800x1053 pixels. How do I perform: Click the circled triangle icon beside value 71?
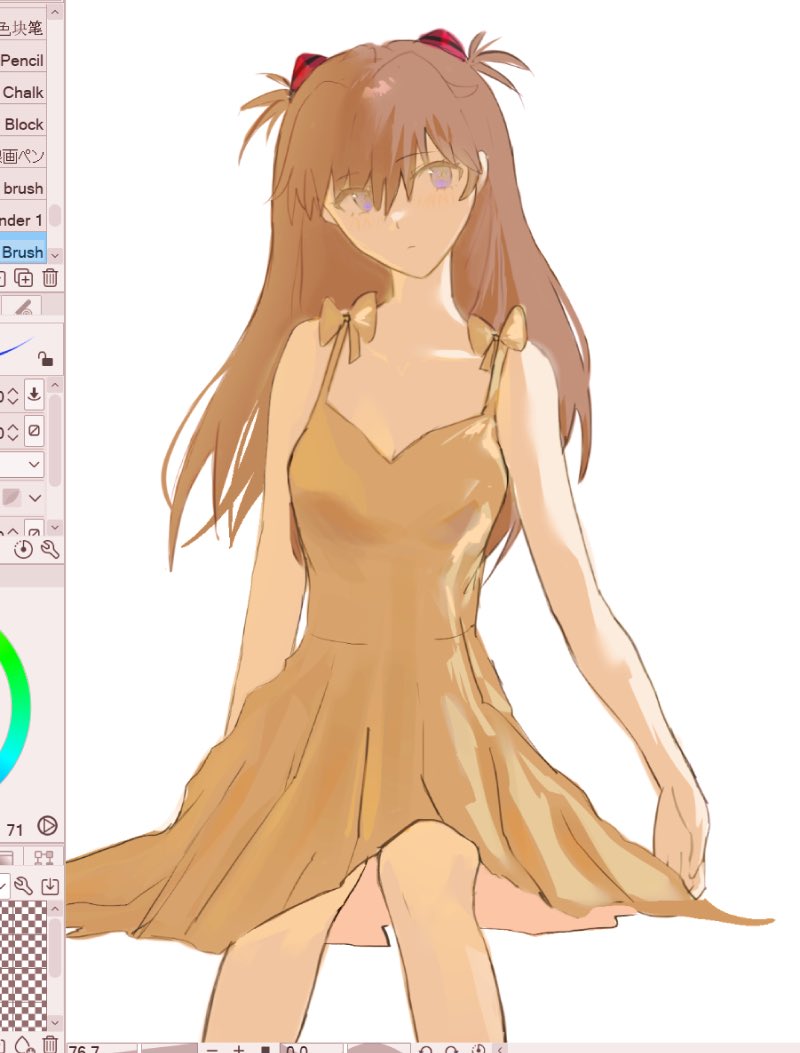[x=47, y=825]
